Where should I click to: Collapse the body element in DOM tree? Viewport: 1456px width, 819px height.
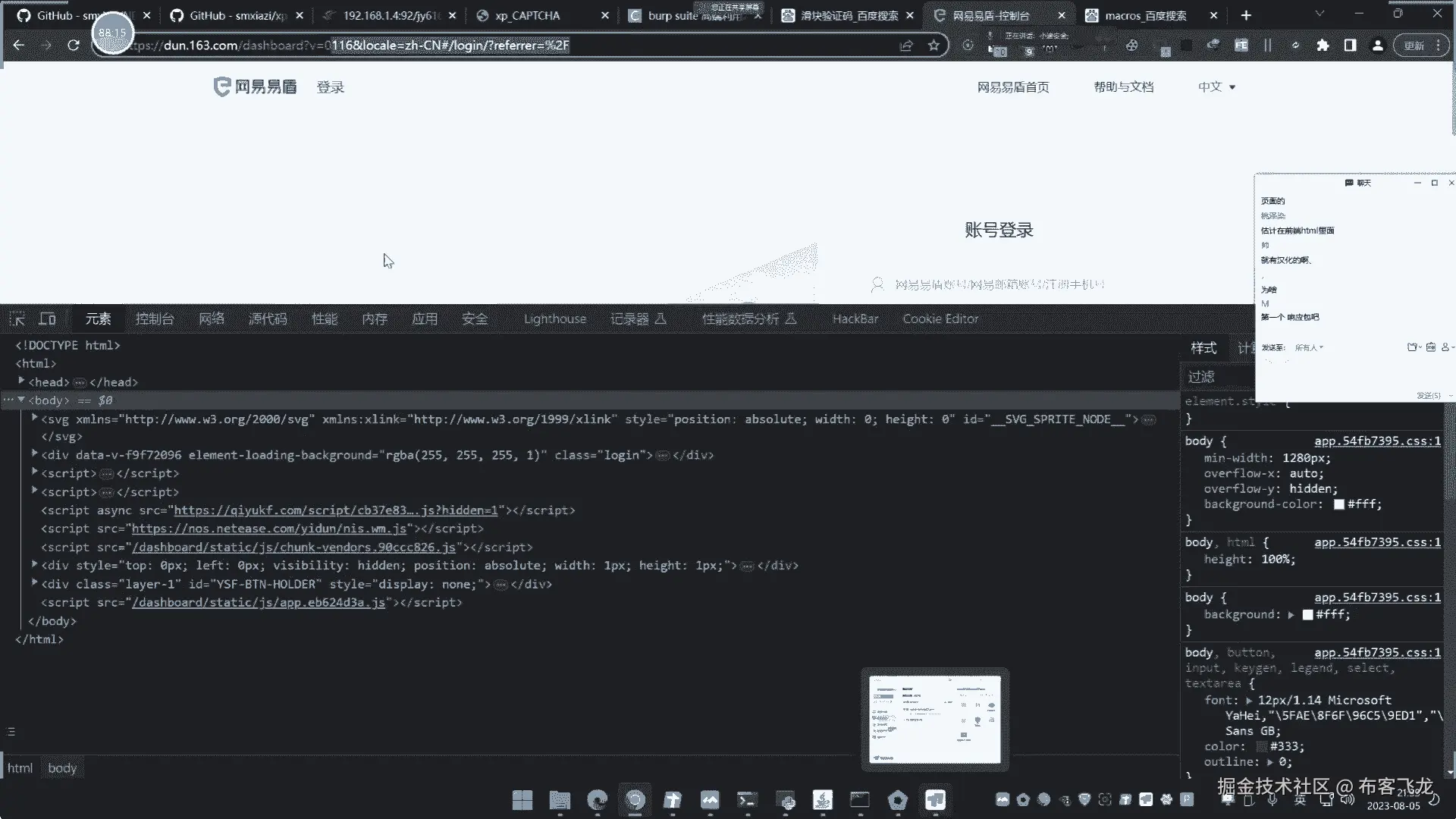(x=22, y=400)
